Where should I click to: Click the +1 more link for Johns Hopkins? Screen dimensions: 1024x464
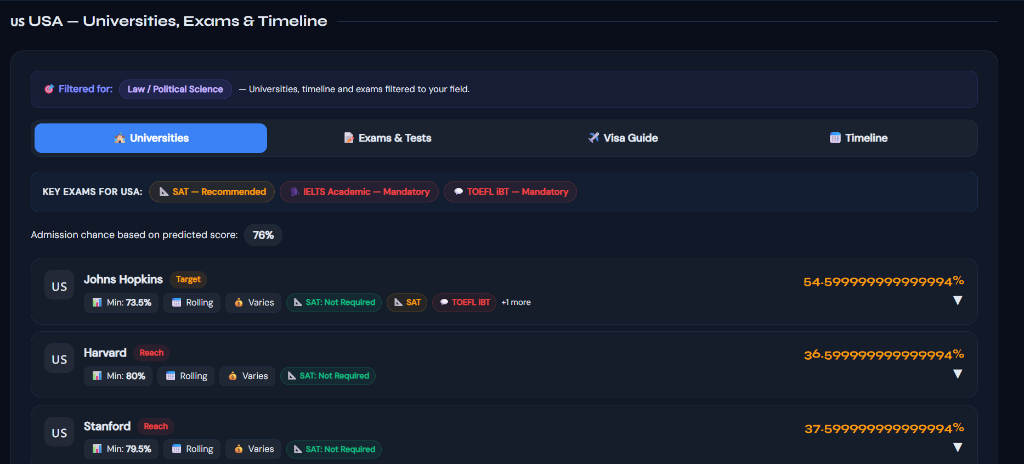(x=516, y=303)
